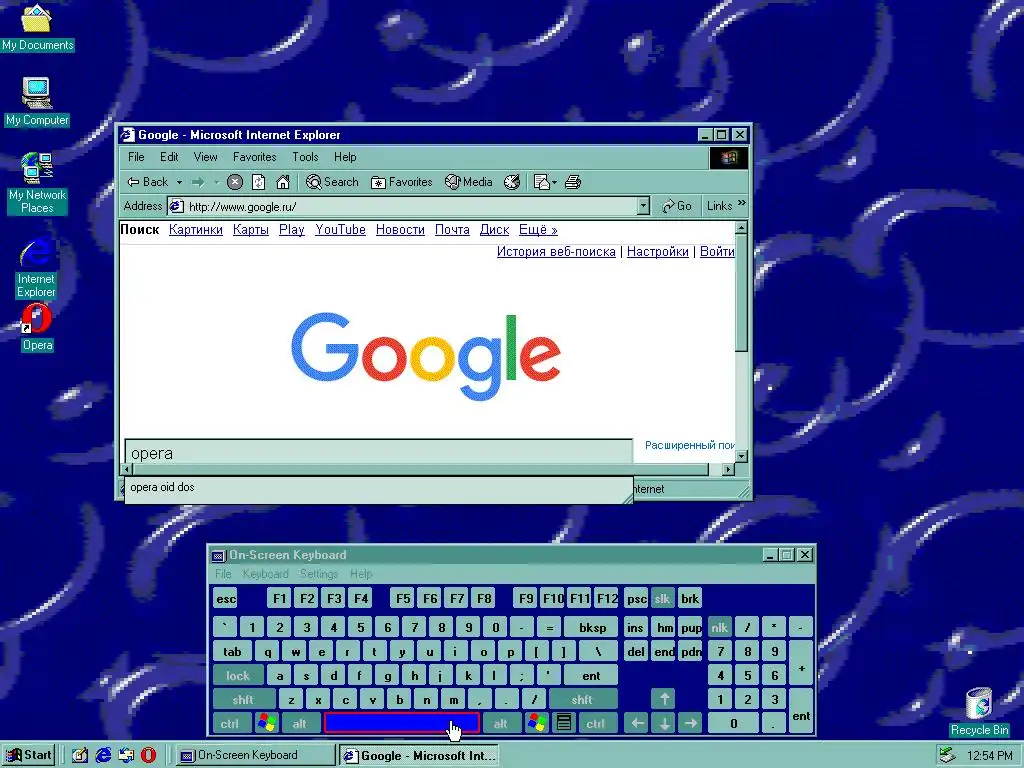The width and height of the screenshot is (1024, 768).
Task: Open the Favorites menu in Internet Explorer
Action: [255, 157]
